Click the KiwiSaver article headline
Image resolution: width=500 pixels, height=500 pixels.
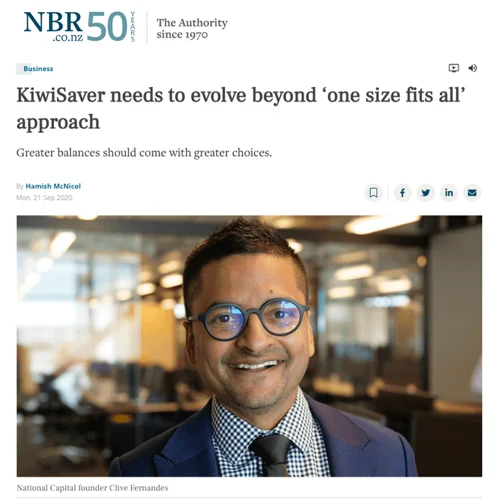pyautogui.click(x=241, y=108)
